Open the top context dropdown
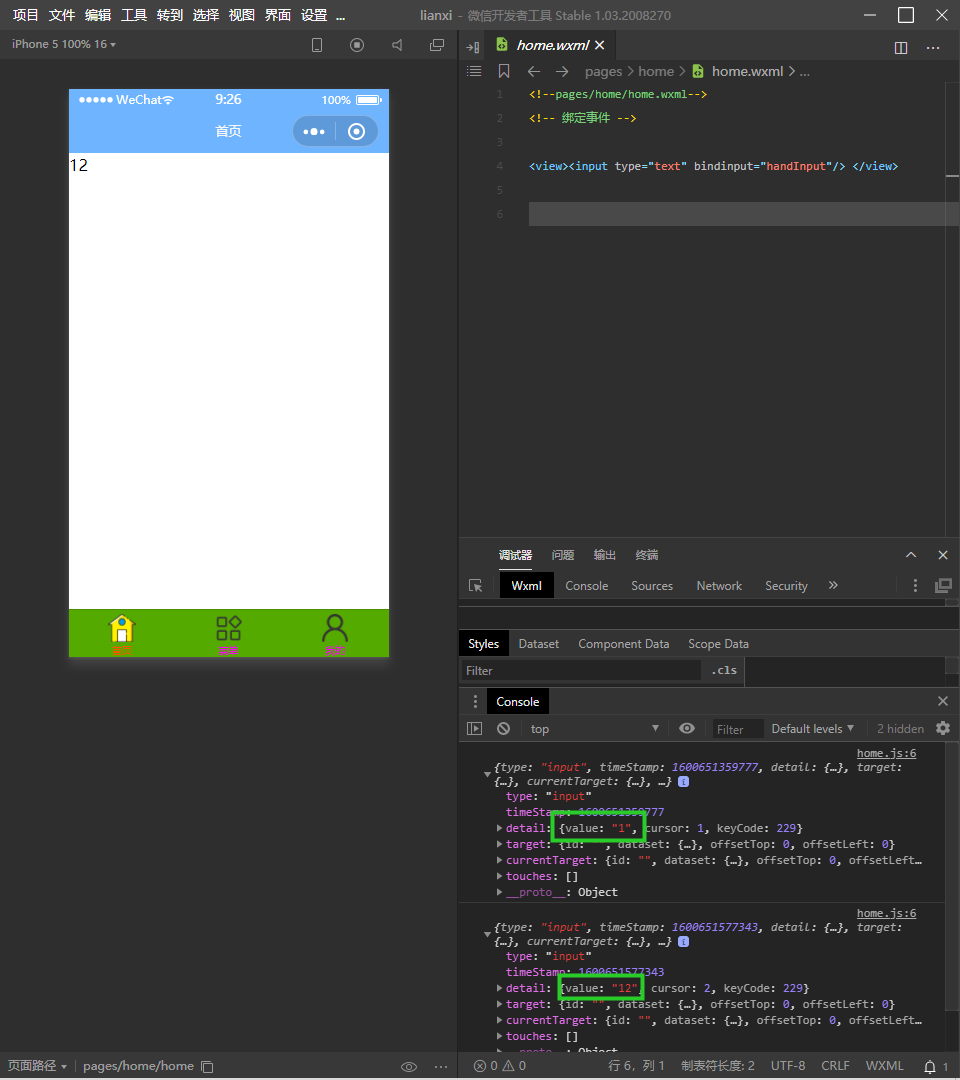Viewport: 960px width, 1080px height. (x=594, y=729)
